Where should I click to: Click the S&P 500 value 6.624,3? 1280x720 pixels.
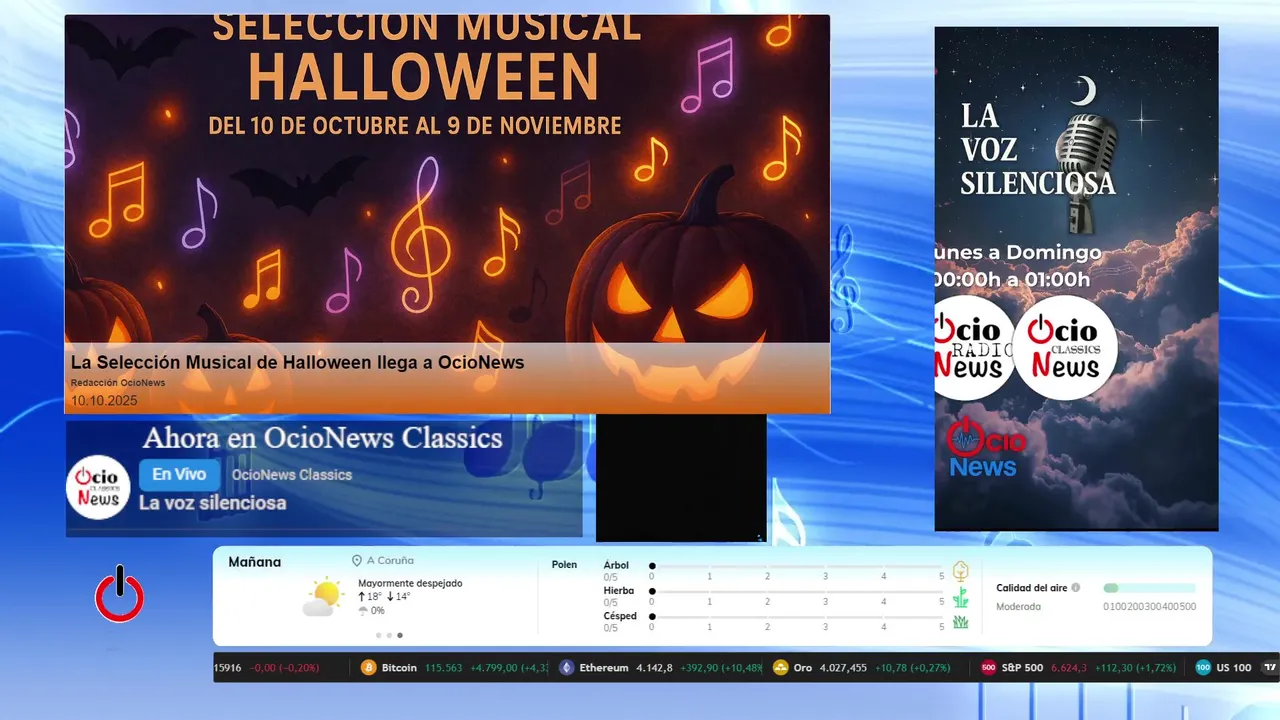coord(1069,668)
